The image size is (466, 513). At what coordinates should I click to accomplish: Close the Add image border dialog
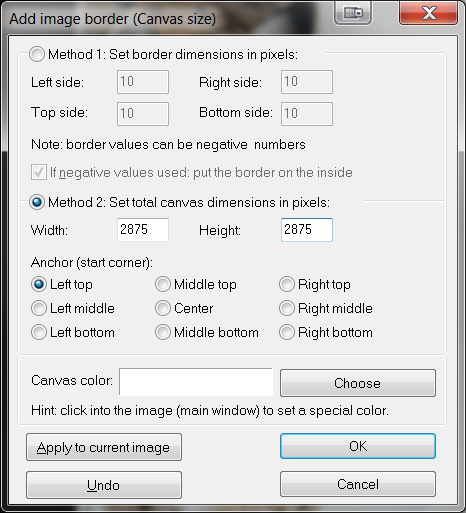click(x=428, y=13)
